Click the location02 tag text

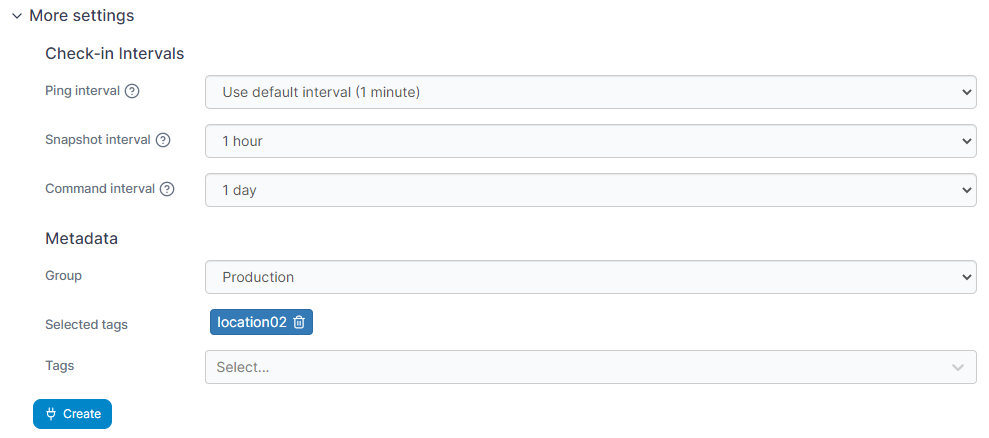pyautogui.click(x=251, y=322)
